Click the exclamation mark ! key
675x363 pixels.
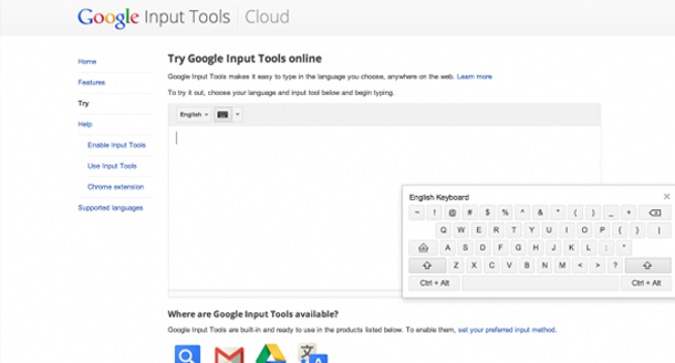(x=434, y=213)
